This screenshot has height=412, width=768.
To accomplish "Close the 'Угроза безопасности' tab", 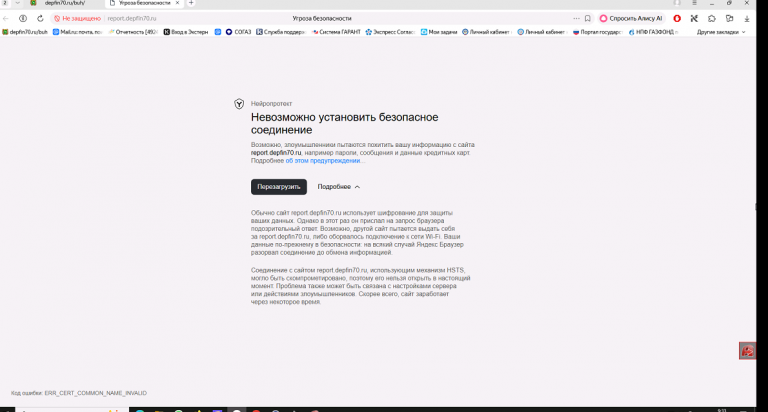I will tap(177, 3).
